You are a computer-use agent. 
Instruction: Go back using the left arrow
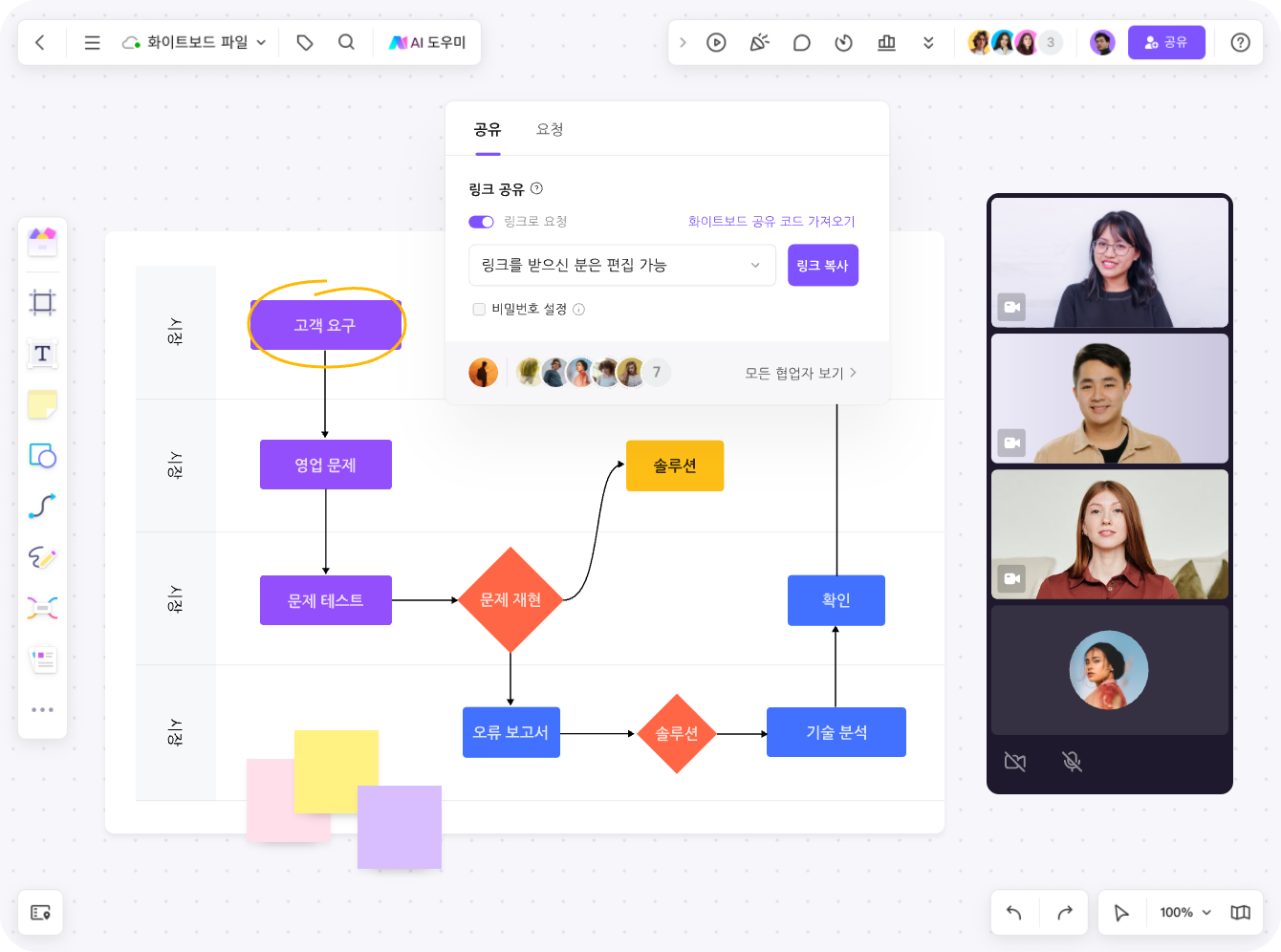(x=40, y=42)
